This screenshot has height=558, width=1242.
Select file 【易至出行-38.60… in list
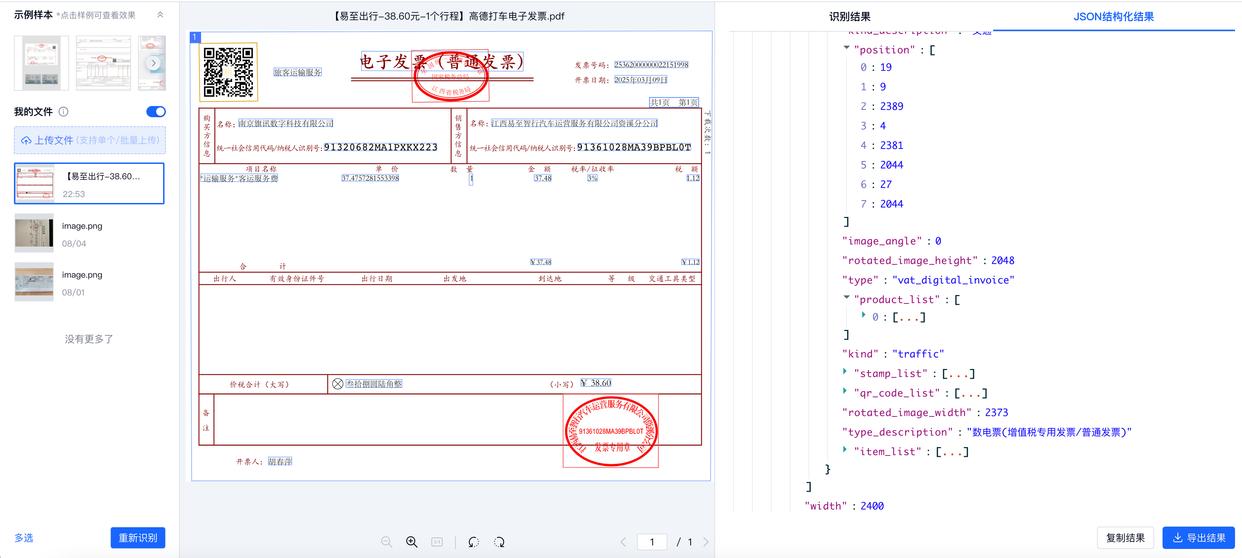(89, 184)
